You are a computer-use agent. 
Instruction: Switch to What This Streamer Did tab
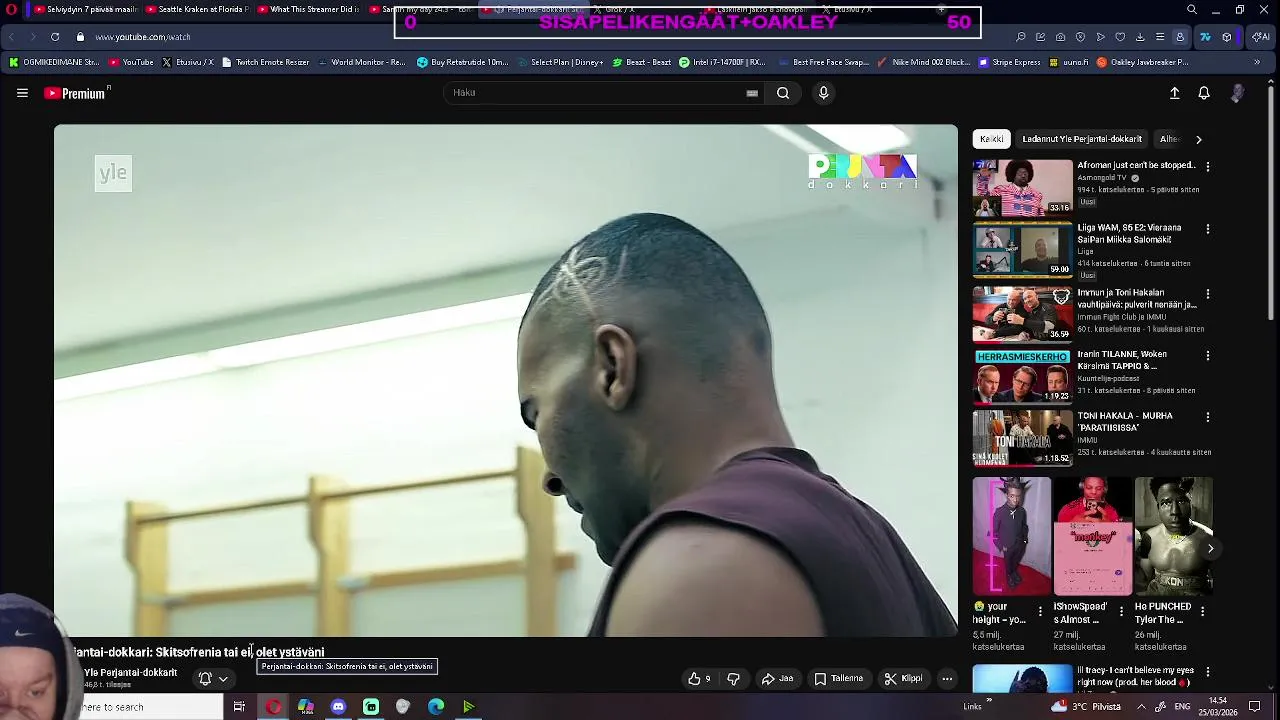pos(308,10)
